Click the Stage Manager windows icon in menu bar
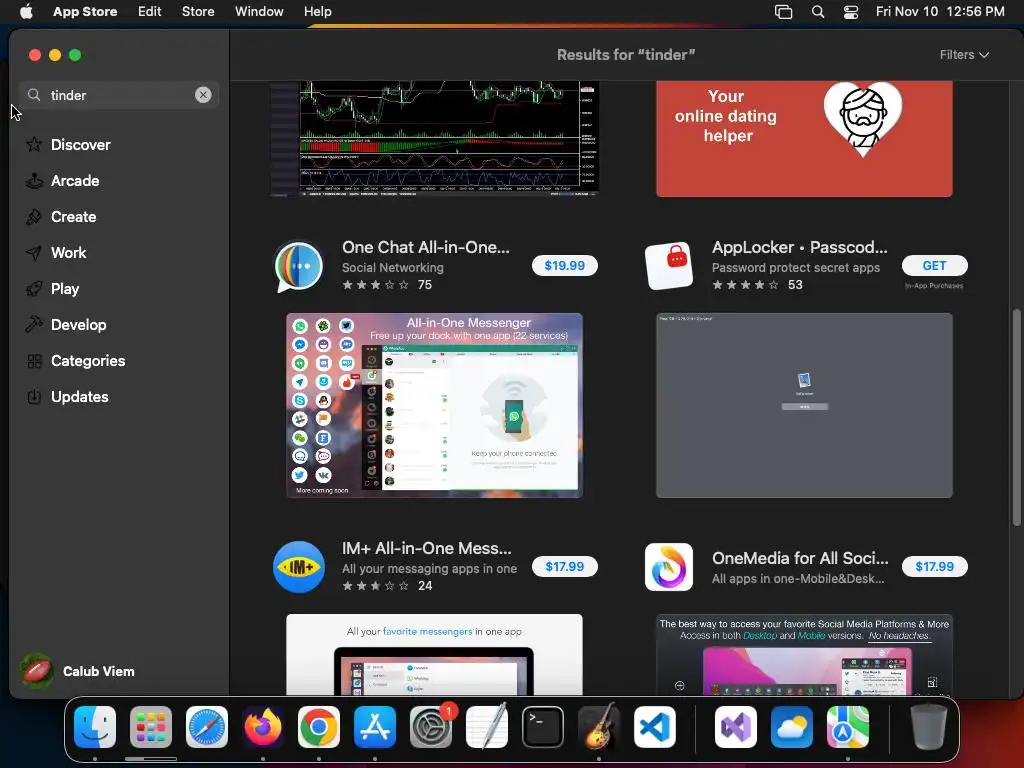Screen dimensions: 1024x768 click(783, 12)
